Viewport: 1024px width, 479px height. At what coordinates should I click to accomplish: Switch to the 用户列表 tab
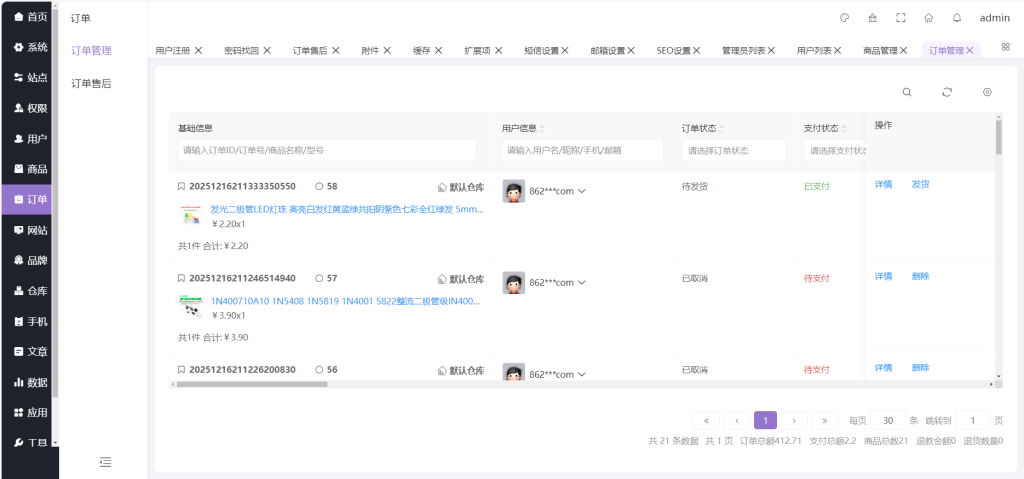(x=814, y=50)
